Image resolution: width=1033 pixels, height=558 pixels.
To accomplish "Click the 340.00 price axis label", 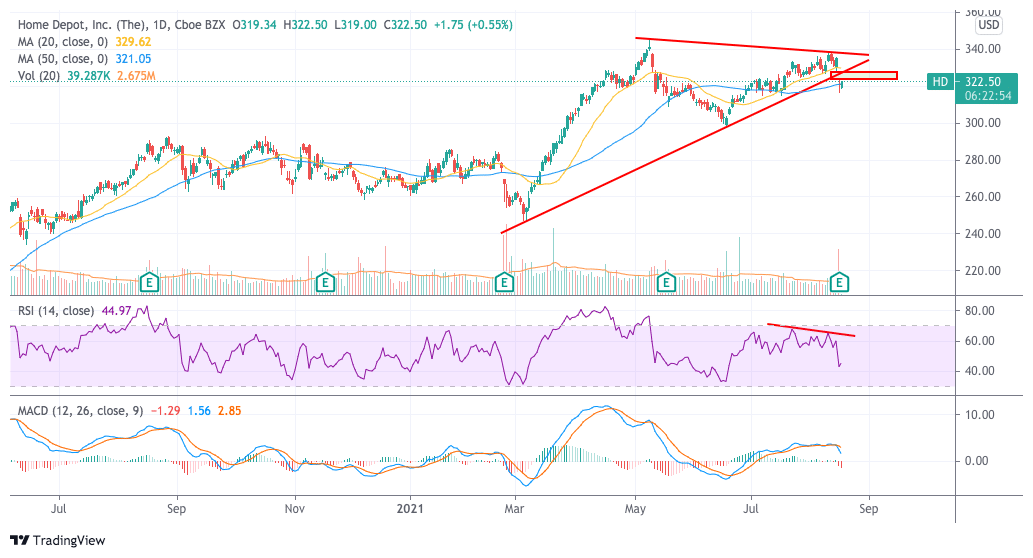I will tap(983, 49).
